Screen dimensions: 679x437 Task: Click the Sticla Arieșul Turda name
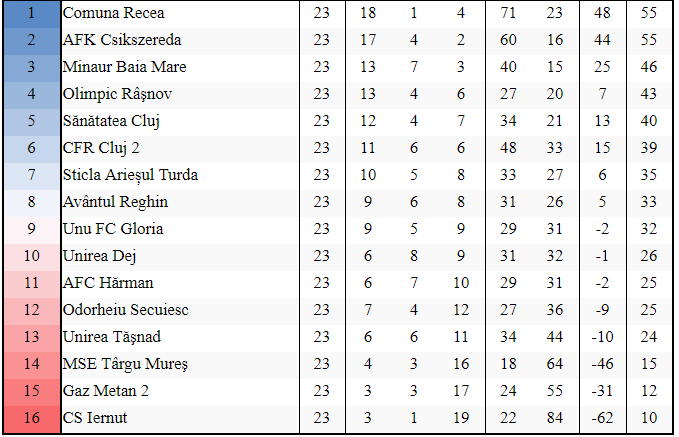point(130,175)
